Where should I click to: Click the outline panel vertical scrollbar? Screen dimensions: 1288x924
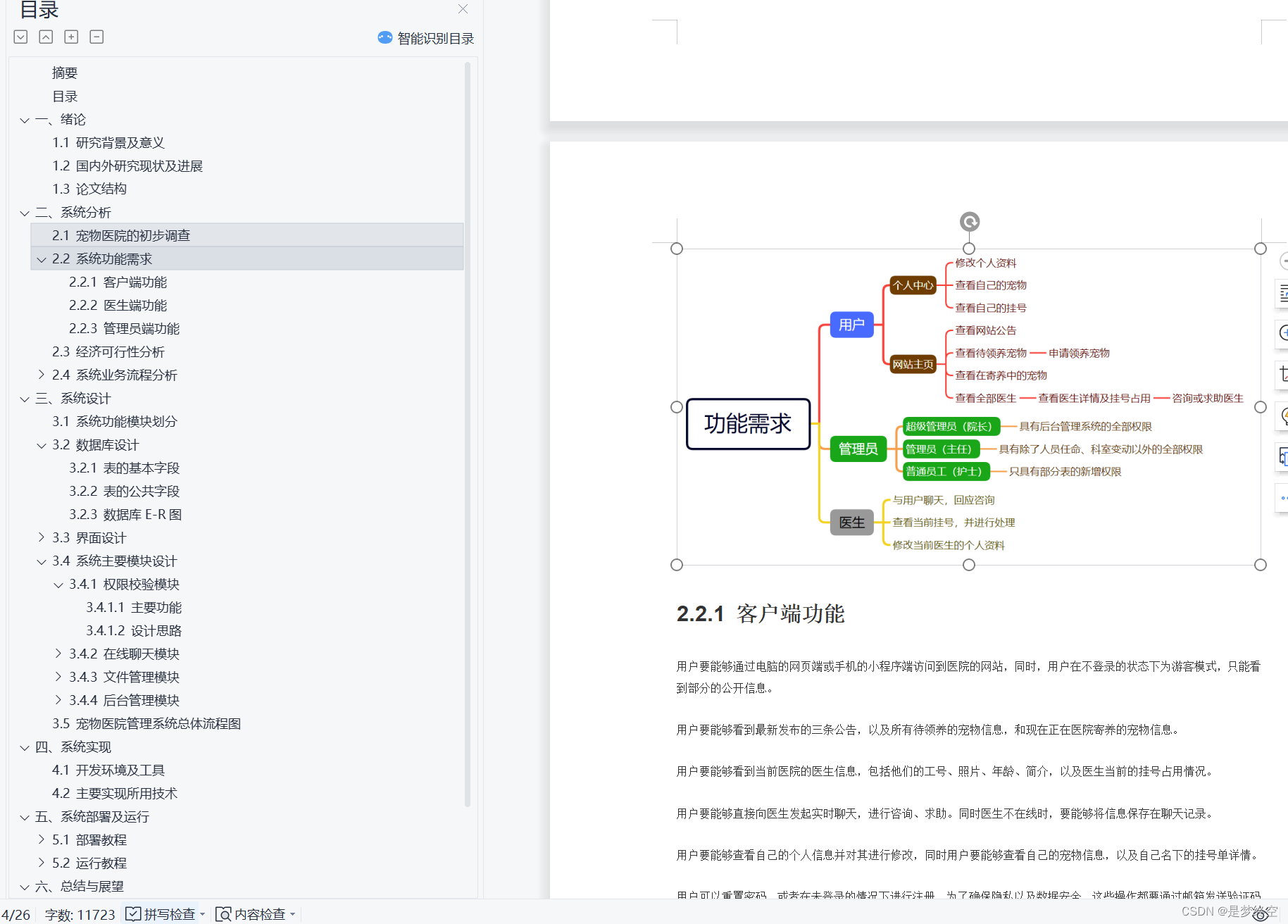click(468, 434)
